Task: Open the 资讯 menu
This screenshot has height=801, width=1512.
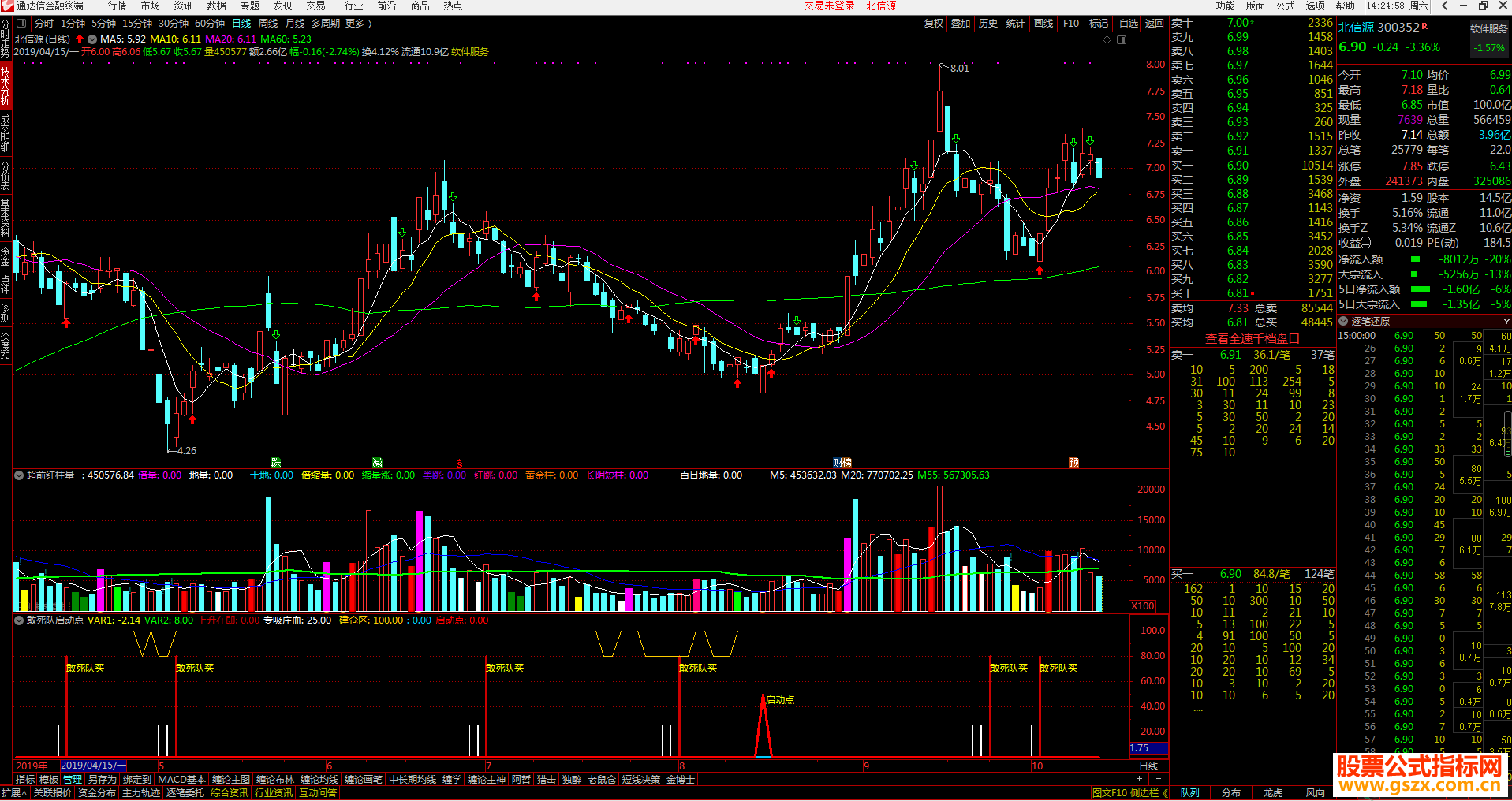Action: [x=184, y=6]
